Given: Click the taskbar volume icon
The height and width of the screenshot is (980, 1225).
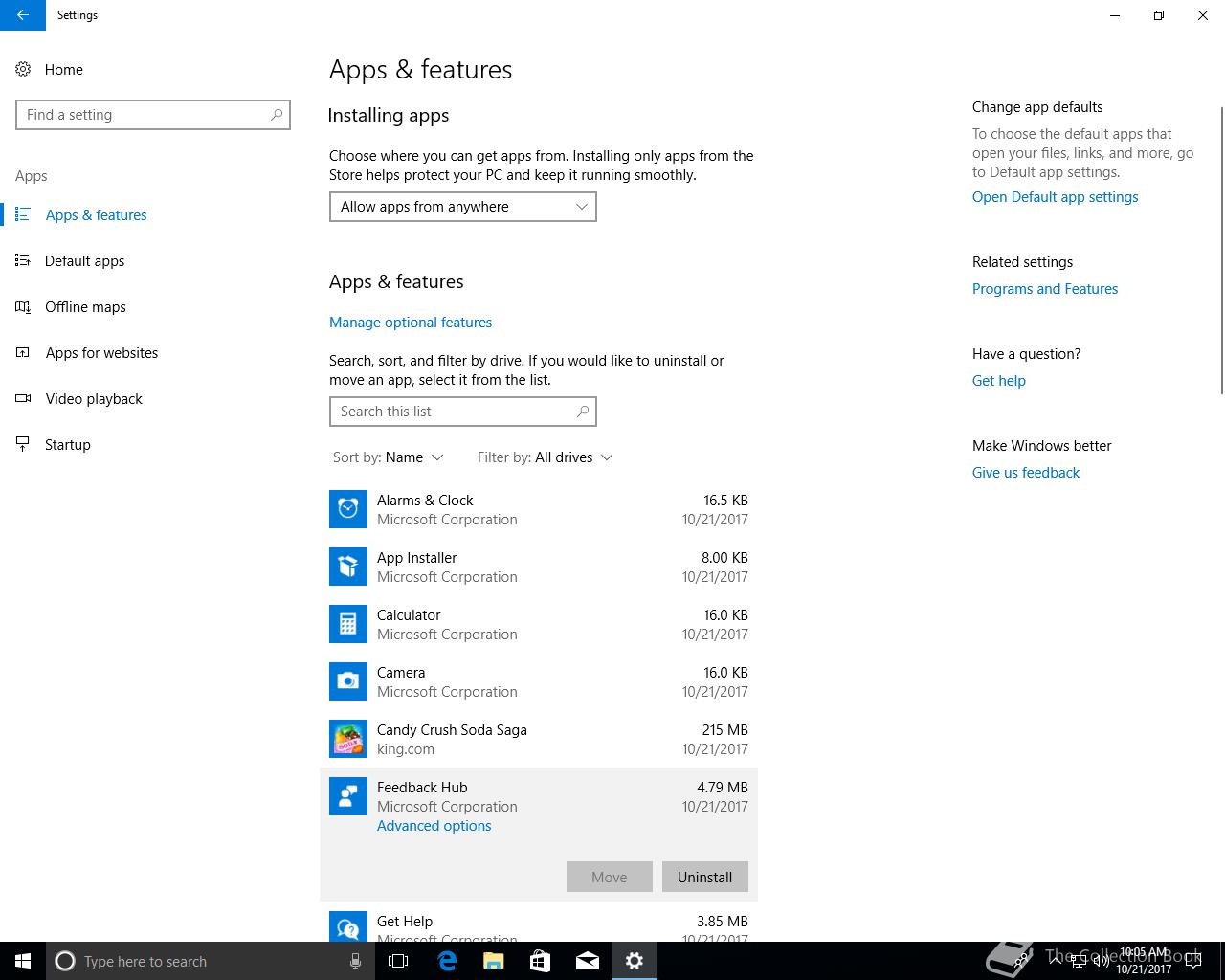Looking at the screenshot, I should click(1102, 961).
